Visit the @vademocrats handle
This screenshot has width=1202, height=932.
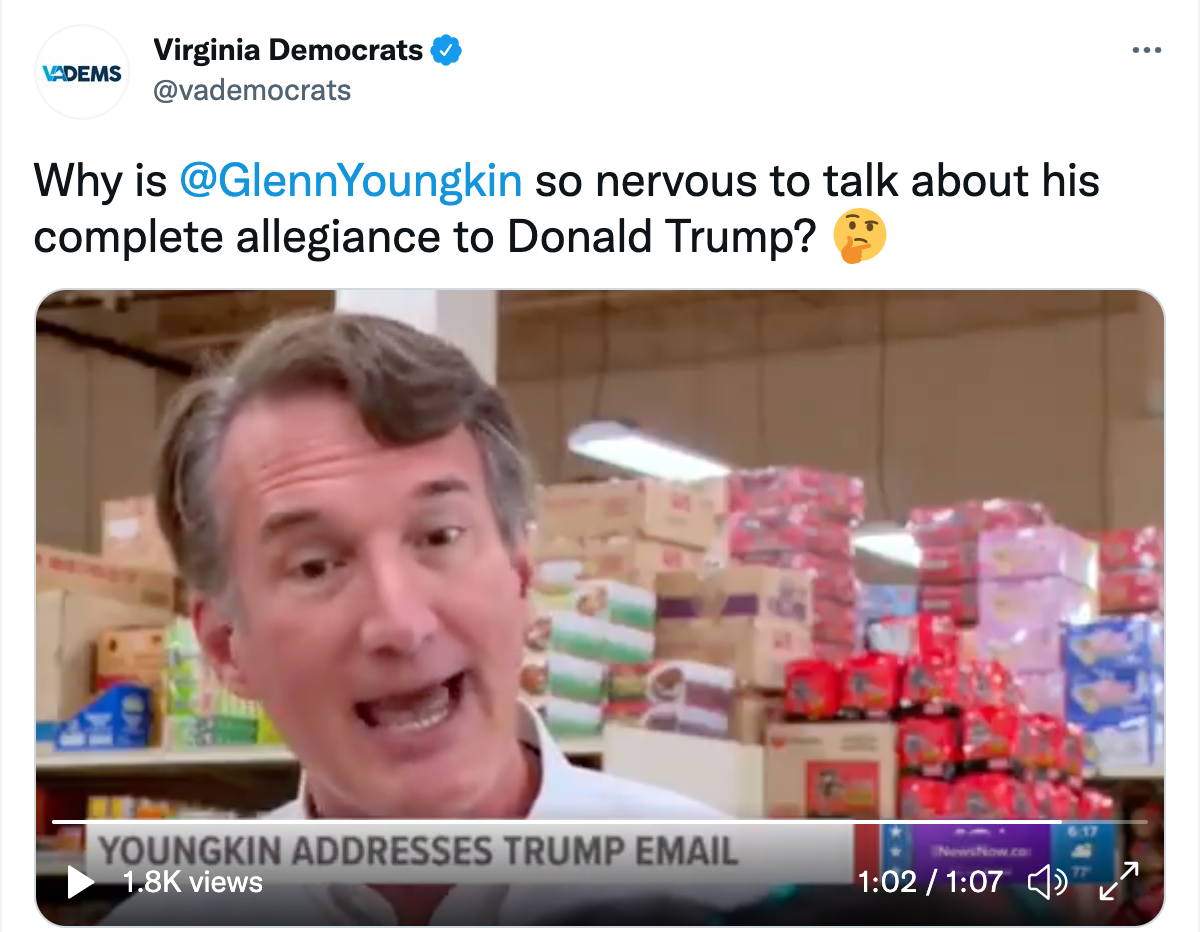click(252, 91)
